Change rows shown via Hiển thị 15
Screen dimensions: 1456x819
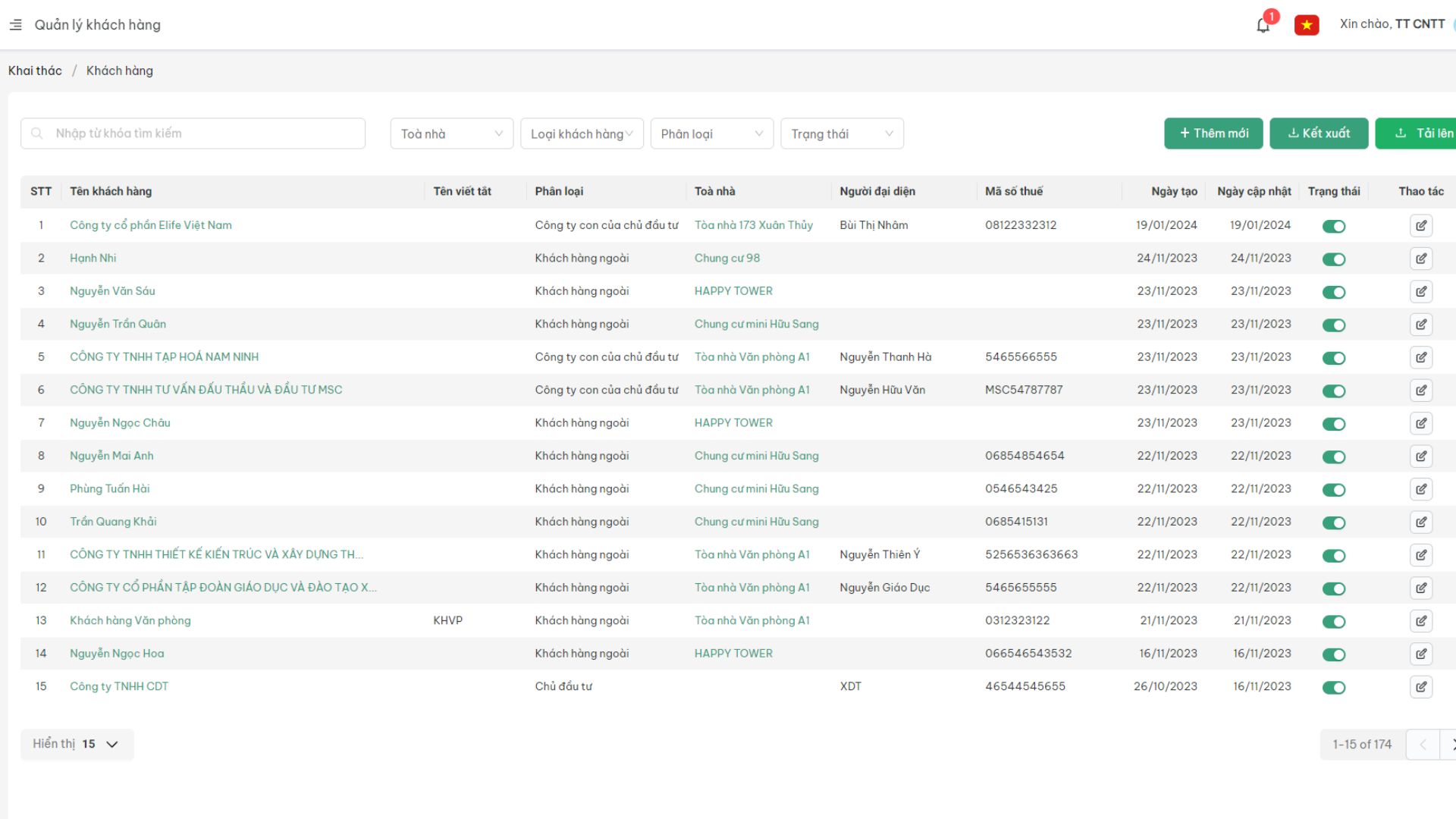click(77, 744)
